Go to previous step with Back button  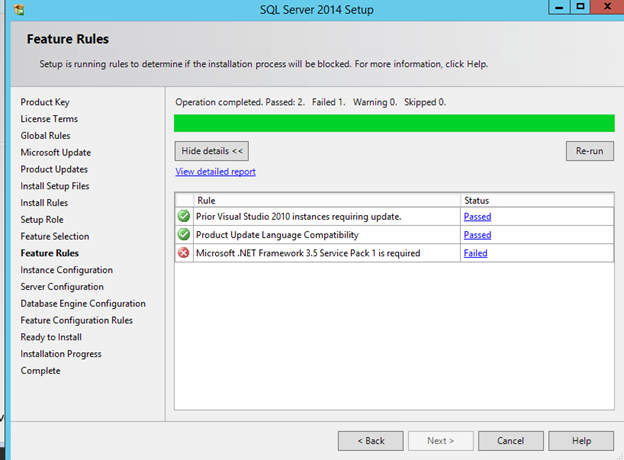371,441
